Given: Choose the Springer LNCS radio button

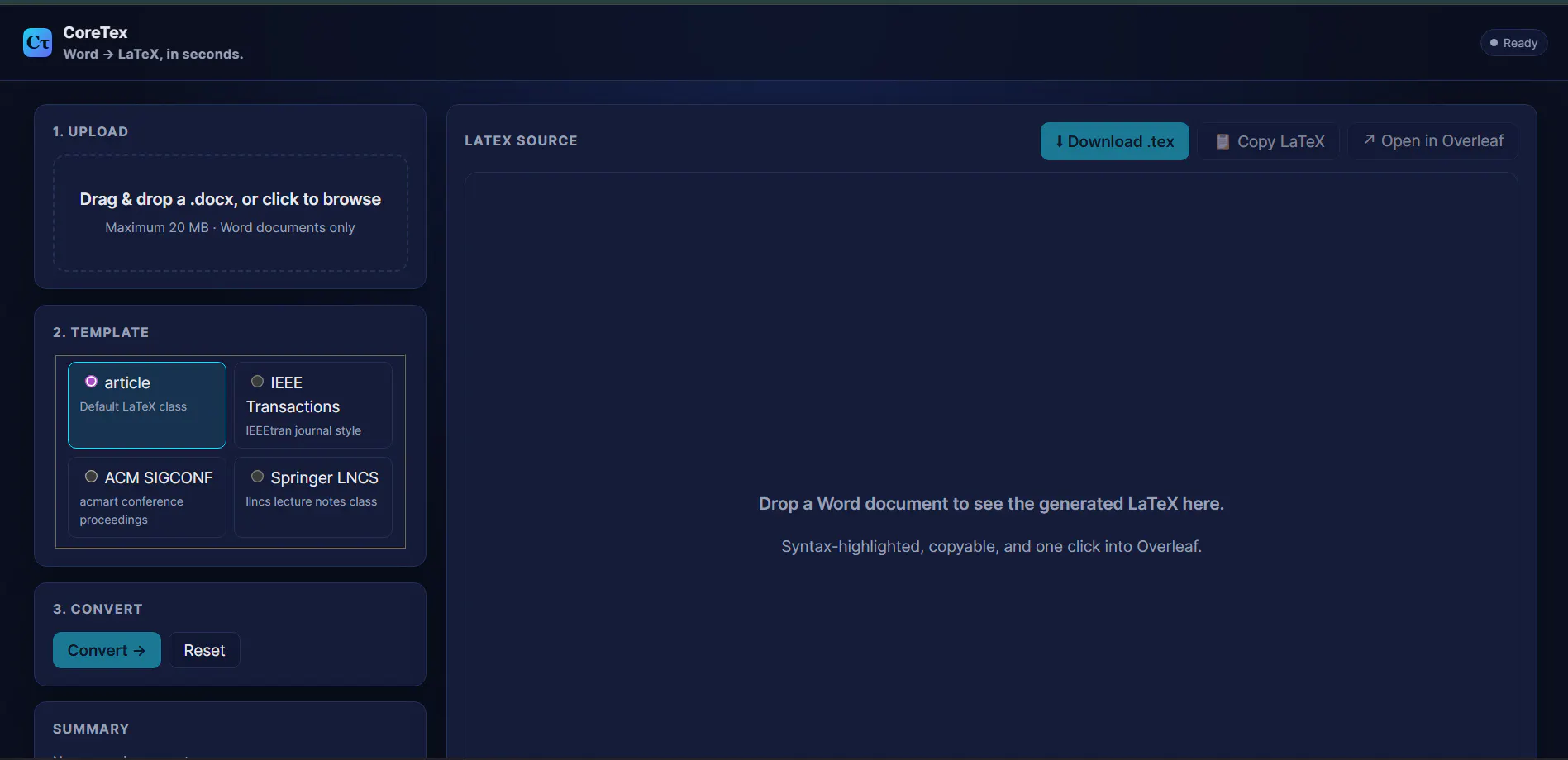Looking at the screenshot, I should [257, 477].
